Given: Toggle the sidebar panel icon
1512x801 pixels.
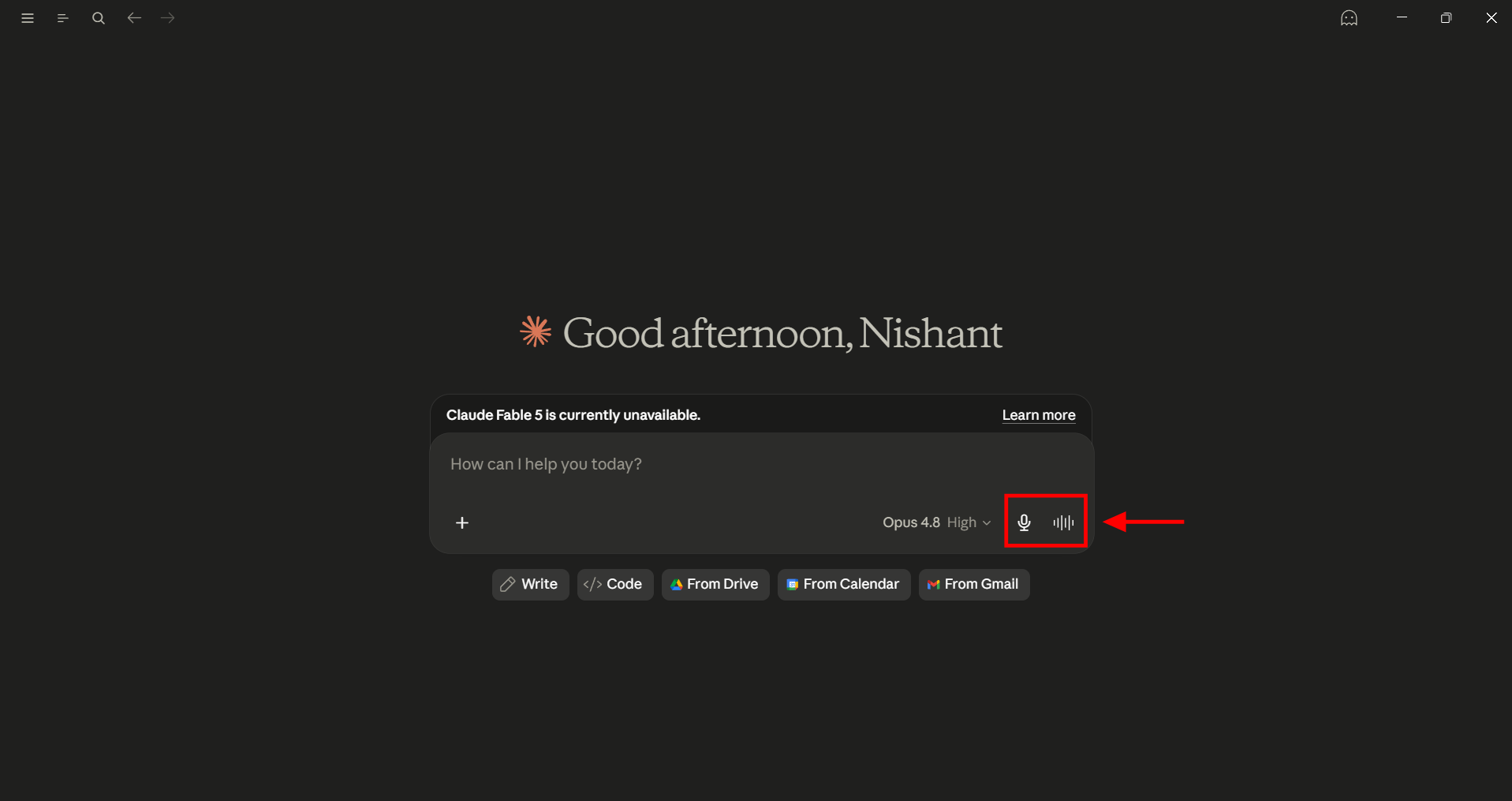Looking at the screenshot, I should pyautogui.click(x=63, y=18).
